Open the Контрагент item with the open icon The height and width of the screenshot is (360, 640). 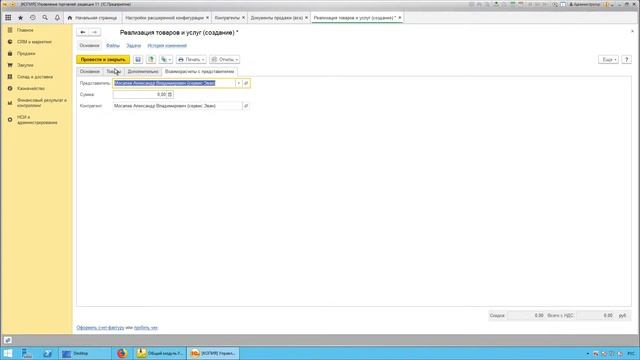(x=246, y=106)
